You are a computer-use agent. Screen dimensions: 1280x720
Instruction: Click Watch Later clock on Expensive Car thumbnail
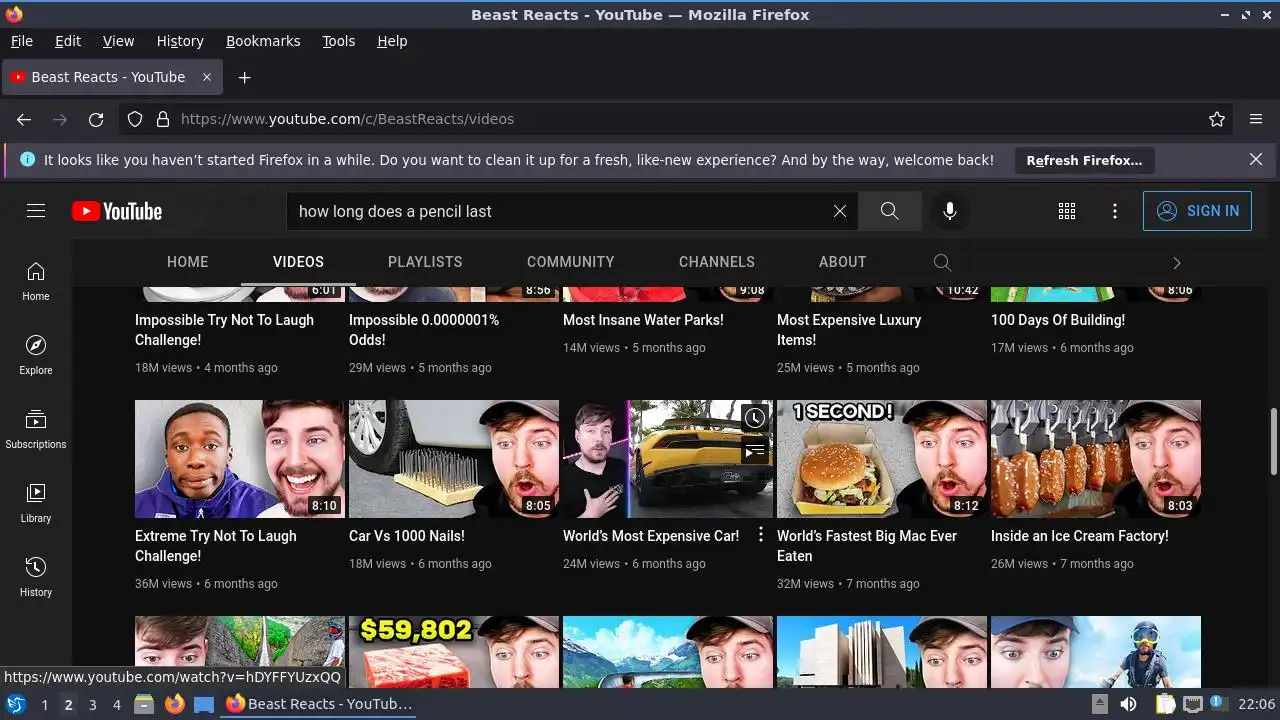pyautogui.click(x=755, y=418)
